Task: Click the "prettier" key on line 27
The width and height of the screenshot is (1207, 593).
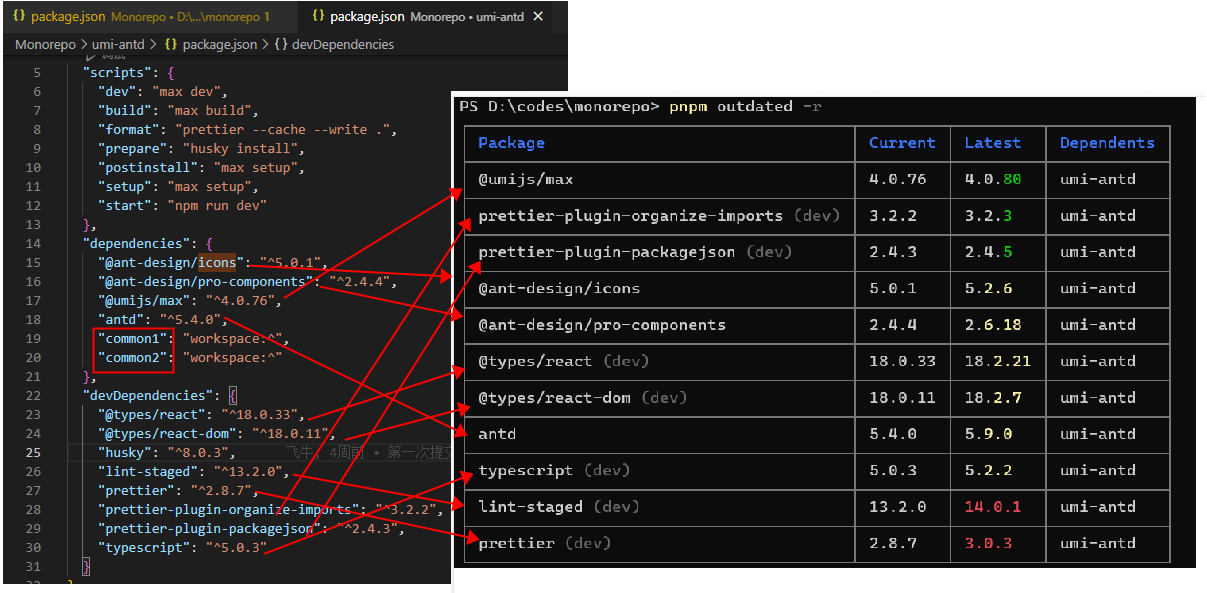Action: [136, 490]
